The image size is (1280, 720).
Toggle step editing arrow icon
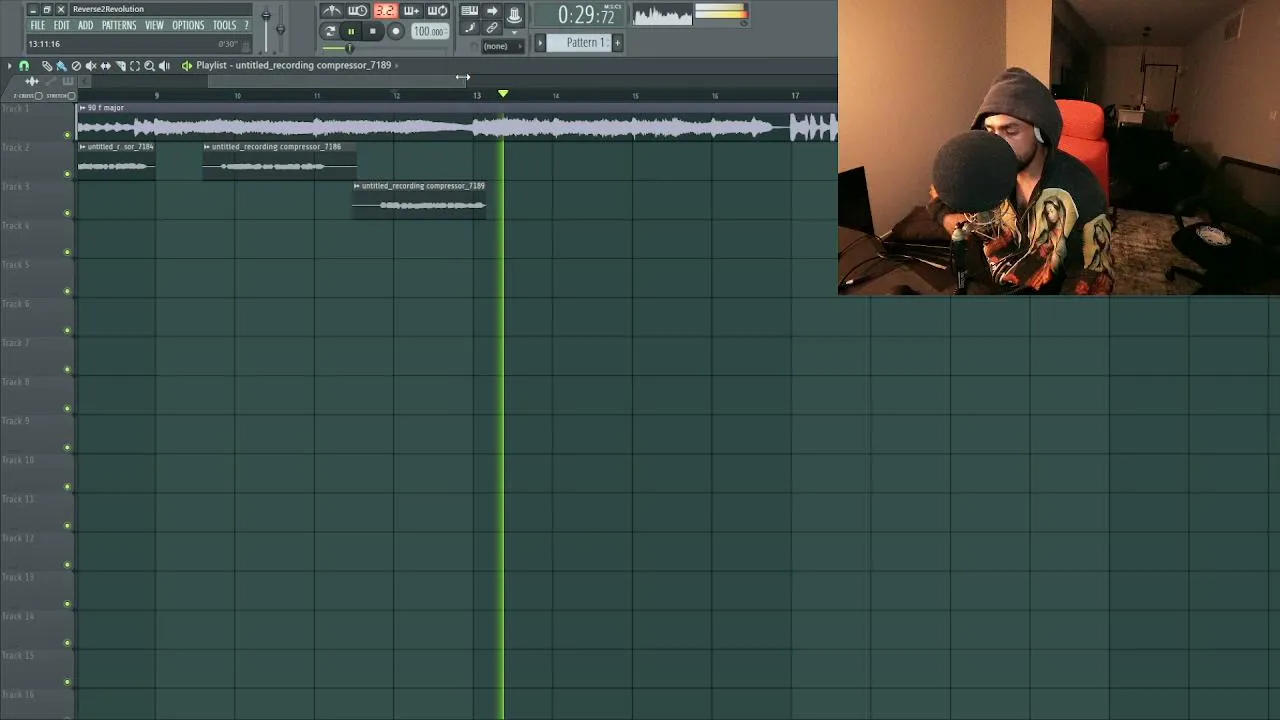point(492,10)
